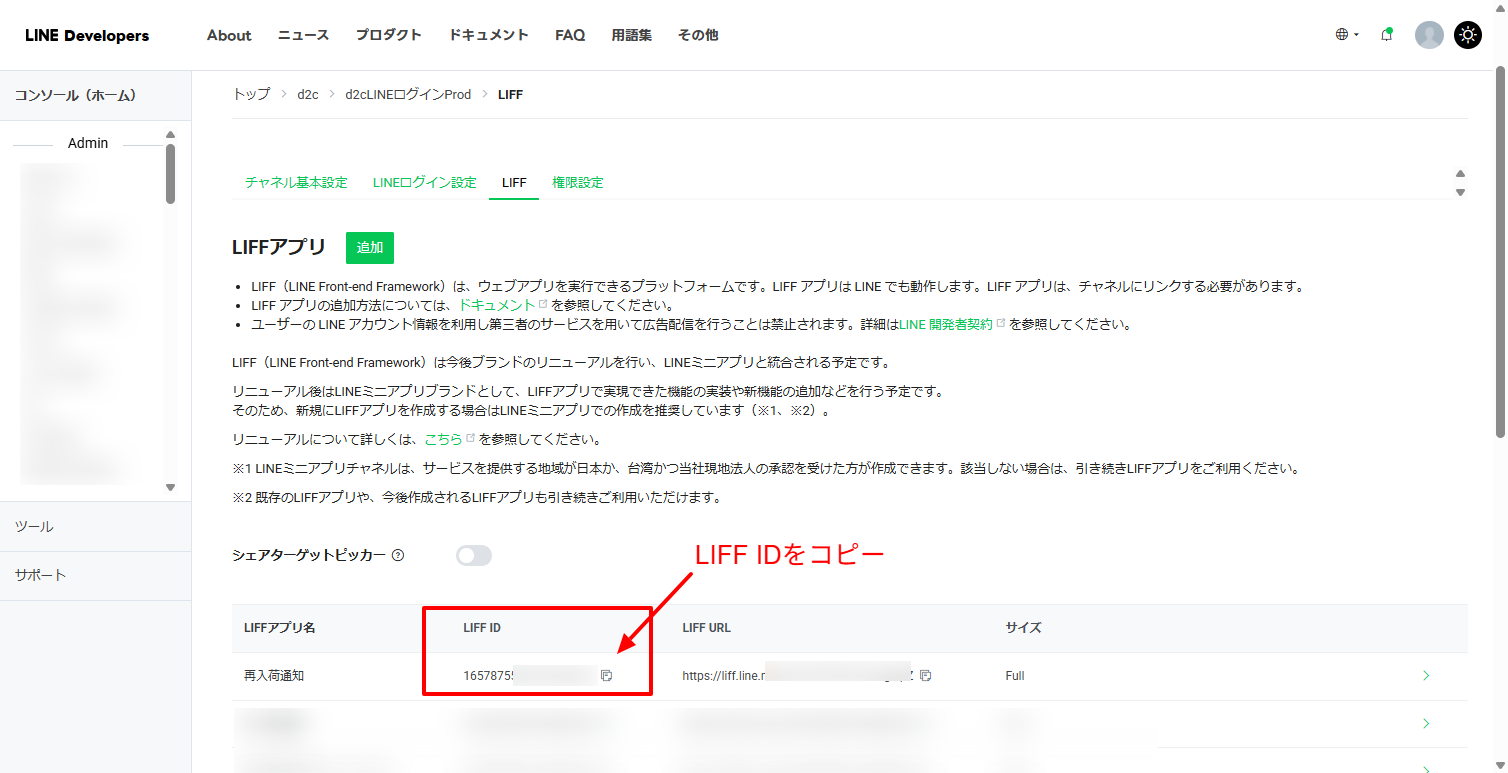This screenshot has width=1508, height=773.
Task: Select the 再入荷通知 app name cell
Action: pos(274,676)
